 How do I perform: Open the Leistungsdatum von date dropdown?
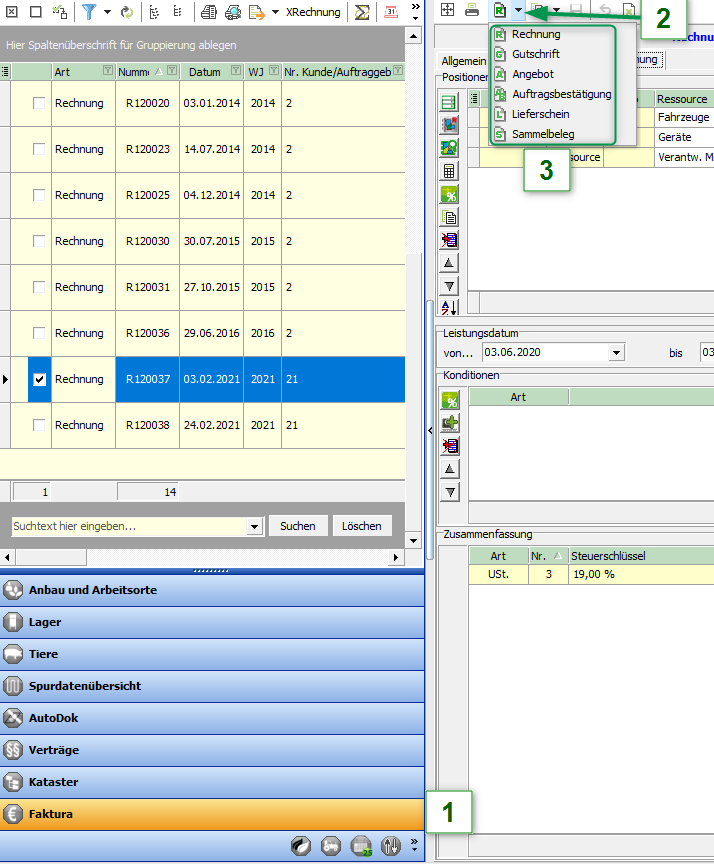pos(616,353)
